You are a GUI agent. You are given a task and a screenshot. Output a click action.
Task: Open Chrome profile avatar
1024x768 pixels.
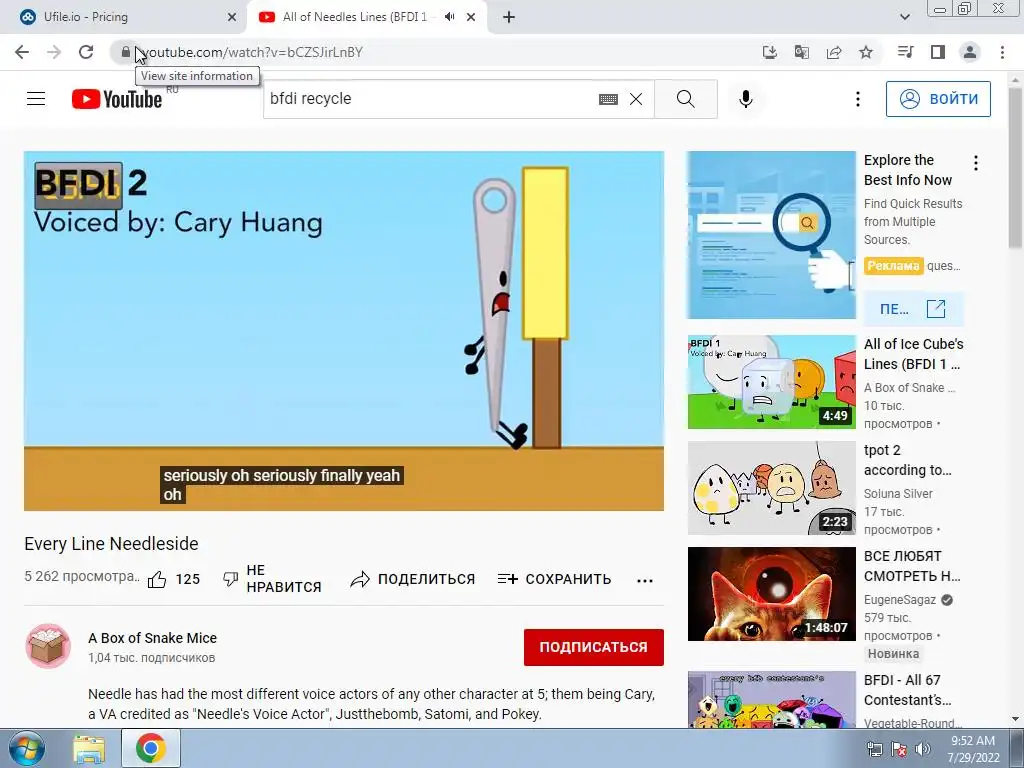[x=970, y=52]
